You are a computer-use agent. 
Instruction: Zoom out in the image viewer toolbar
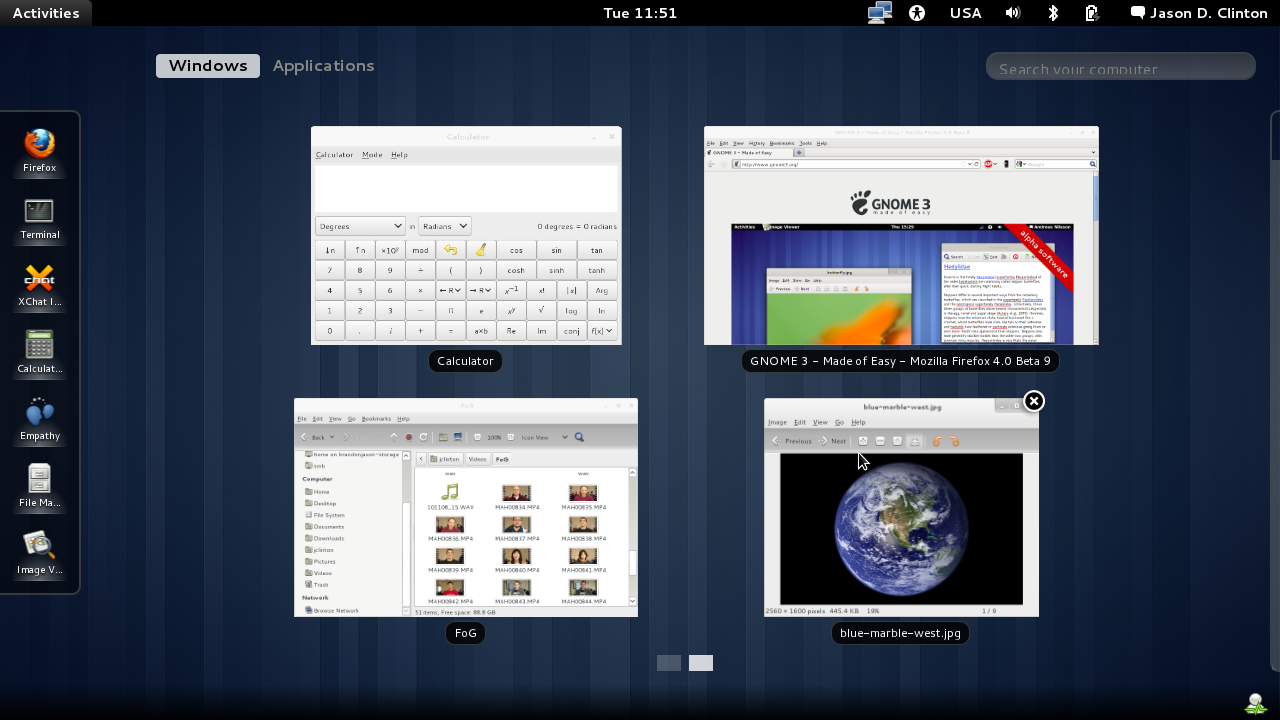(x=880, y=440)
